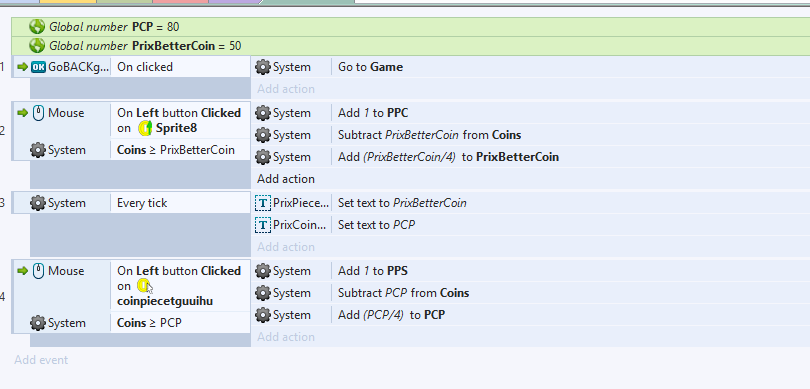Image resolution: width=810 pixels, height=389 pixels.
Task: Click the PrixCoin object name
Action: [x=300, y=225]
